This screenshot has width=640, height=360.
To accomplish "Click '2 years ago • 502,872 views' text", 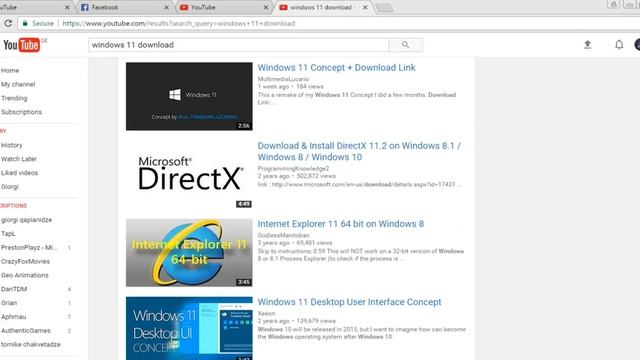I will click(297, 176).
